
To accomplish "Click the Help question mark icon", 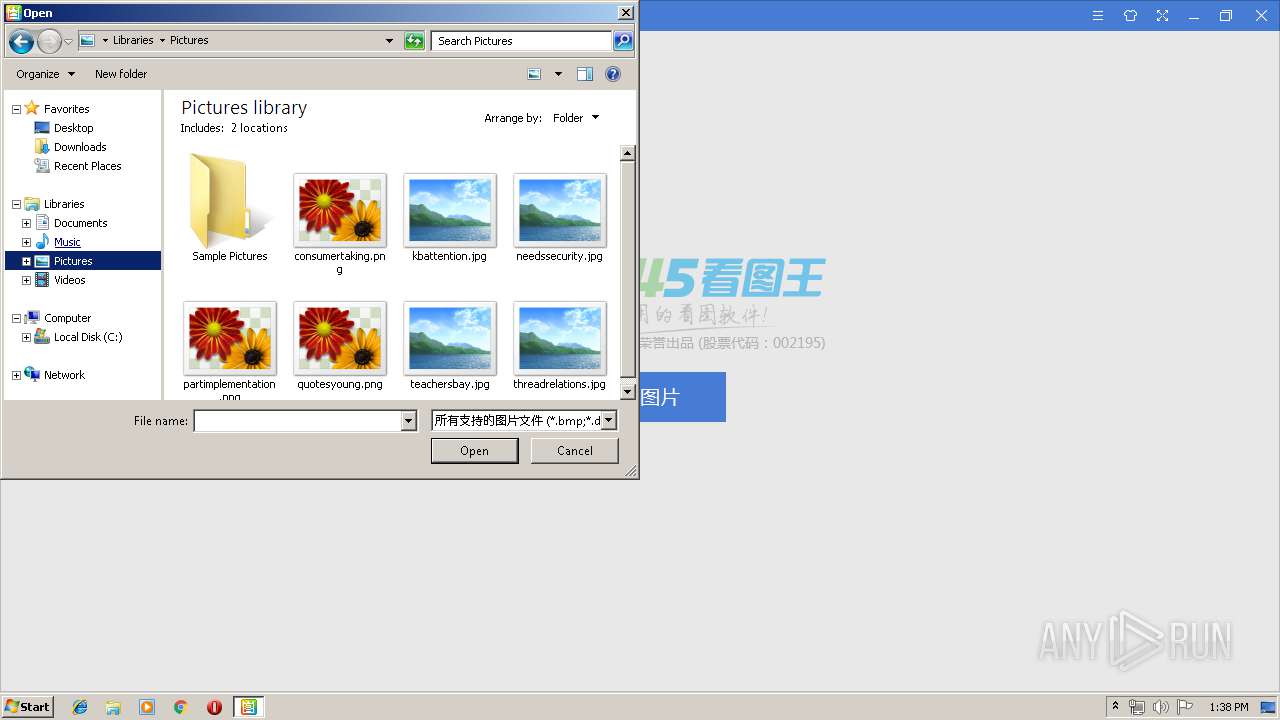I will (x=613, y=74).
